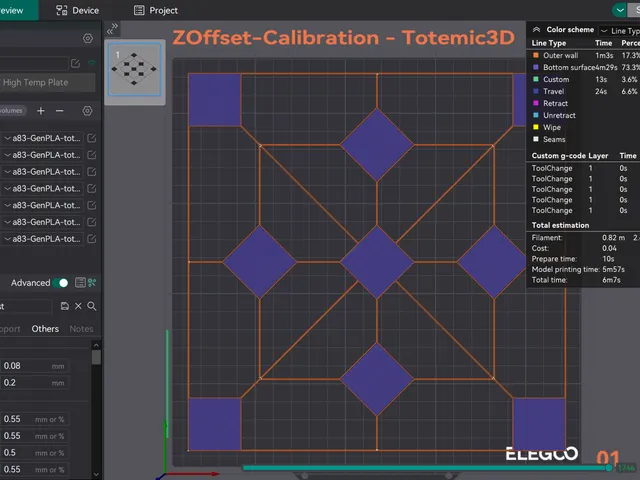Click the edit printer preset icon
The height and width of the screenshot is (480, 640).
[75, 63]
